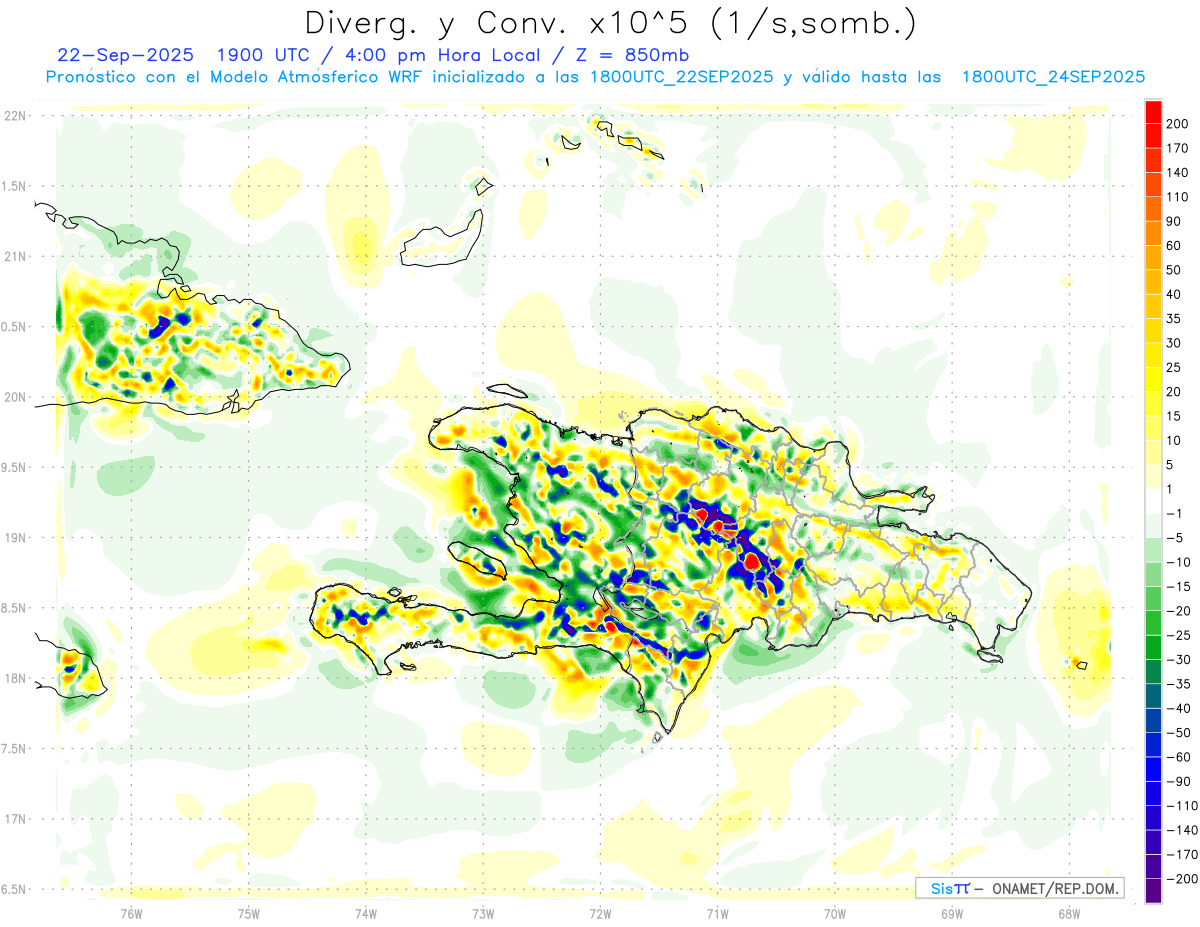
Task: Select the white swatch between 1 and -1
Action: click(1153, 501)
